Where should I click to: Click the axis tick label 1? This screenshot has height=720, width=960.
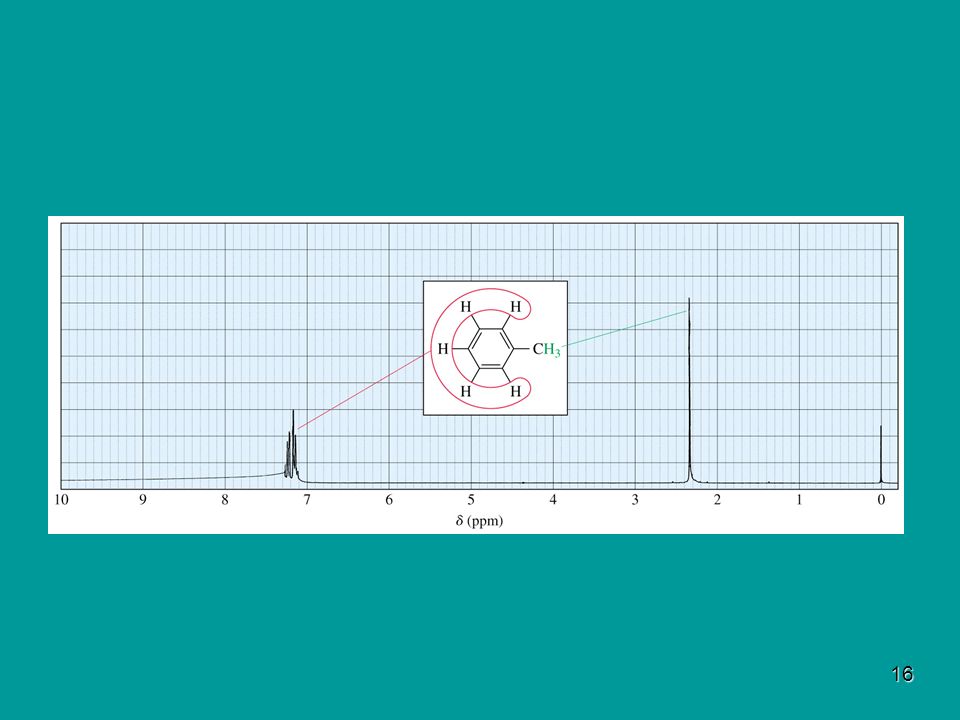click(799, 500)
